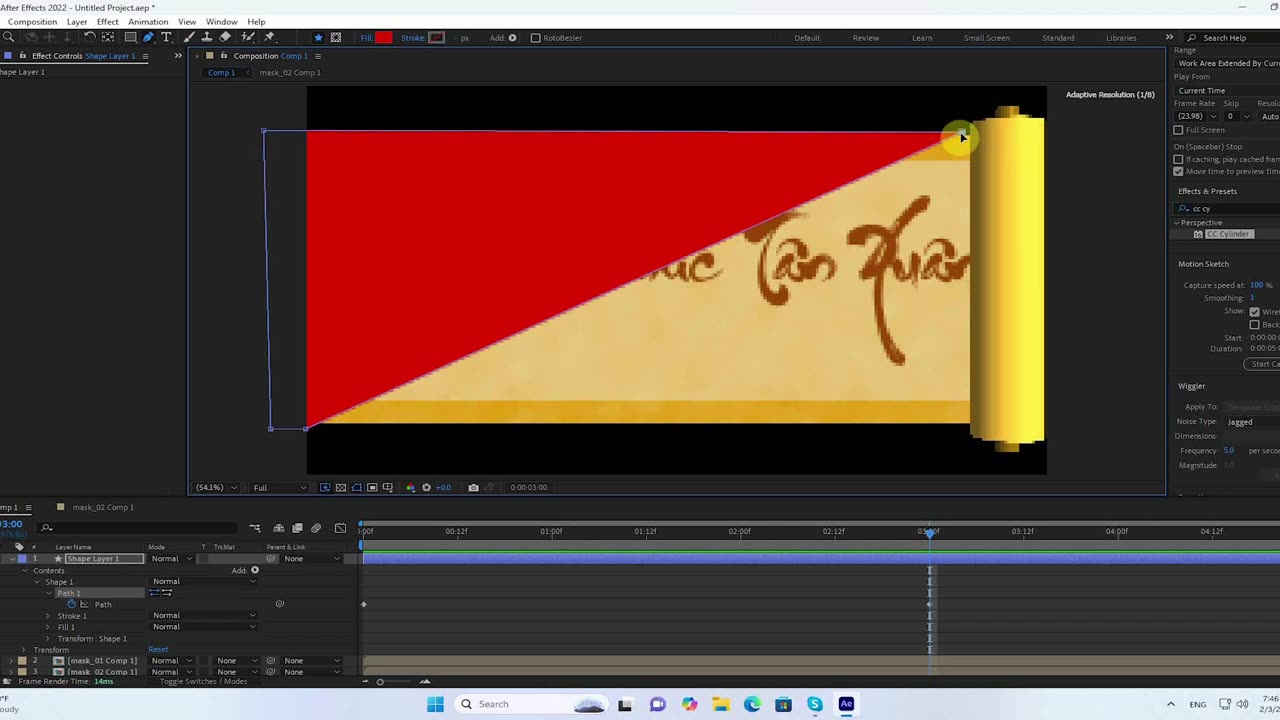This screenshot has width=1280, height=720.
Task: Click the Start Capture button in Motion Sketch
Action: coord(1262,364)
